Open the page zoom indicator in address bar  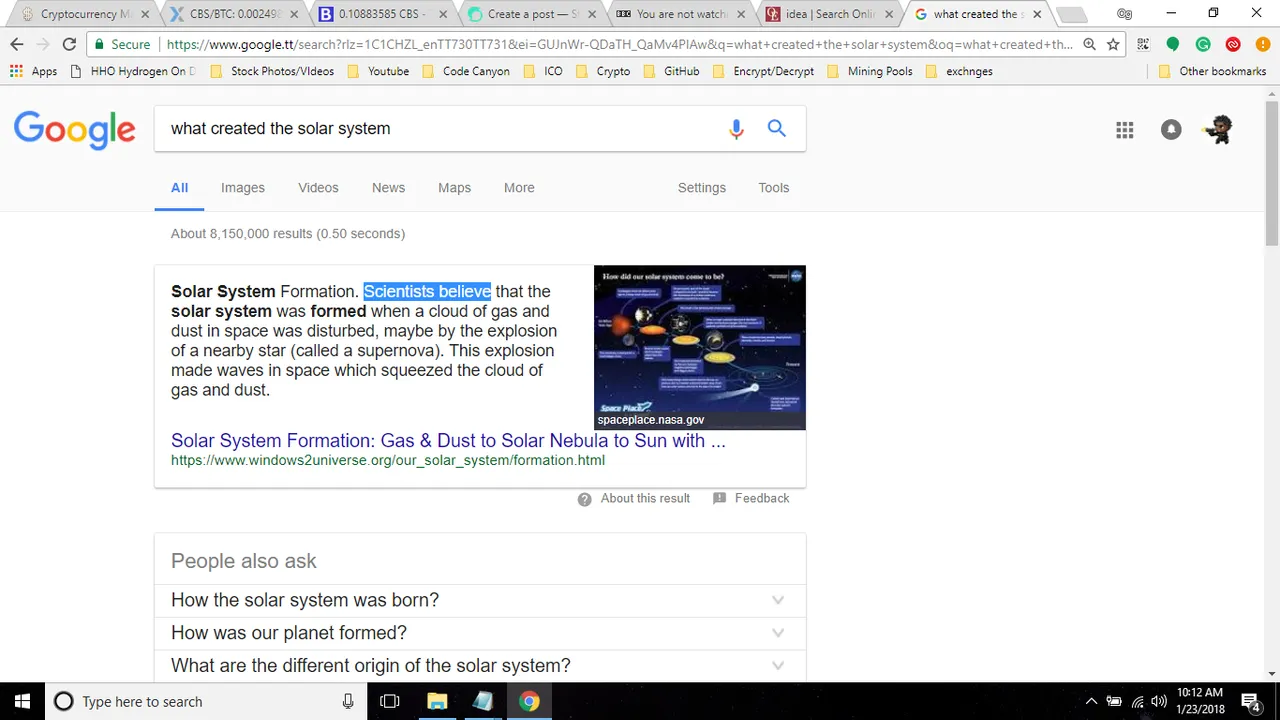(1089, 44)
